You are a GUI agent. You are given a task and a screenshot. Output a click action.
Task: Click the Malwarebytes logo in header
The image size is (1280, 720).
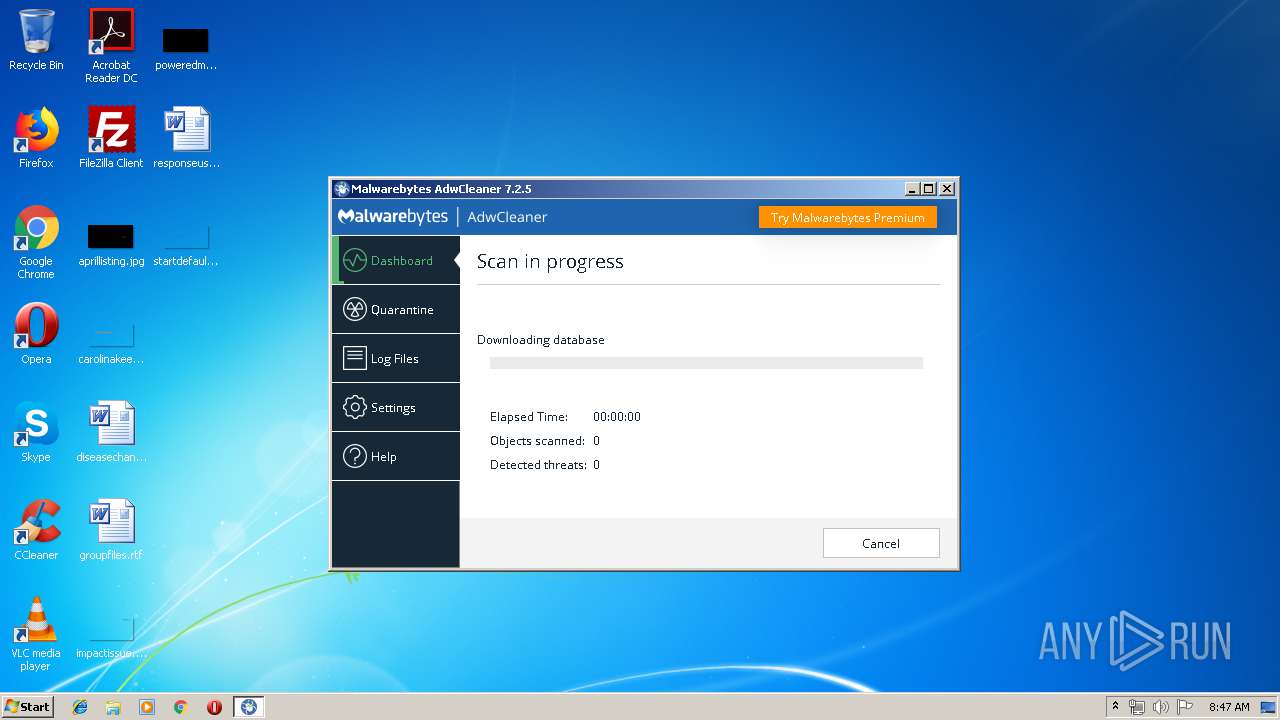tap(392, 217)
